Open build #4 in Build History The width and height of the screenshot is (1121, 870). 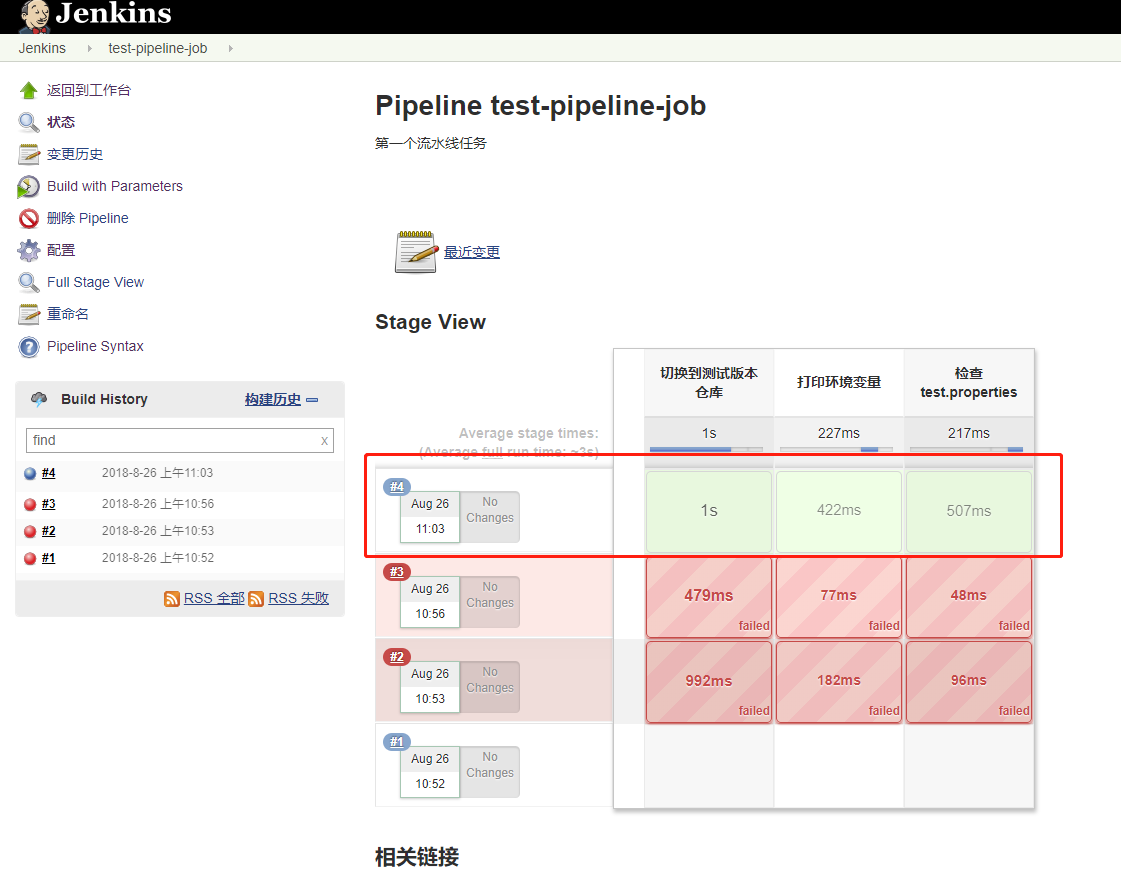49,473
